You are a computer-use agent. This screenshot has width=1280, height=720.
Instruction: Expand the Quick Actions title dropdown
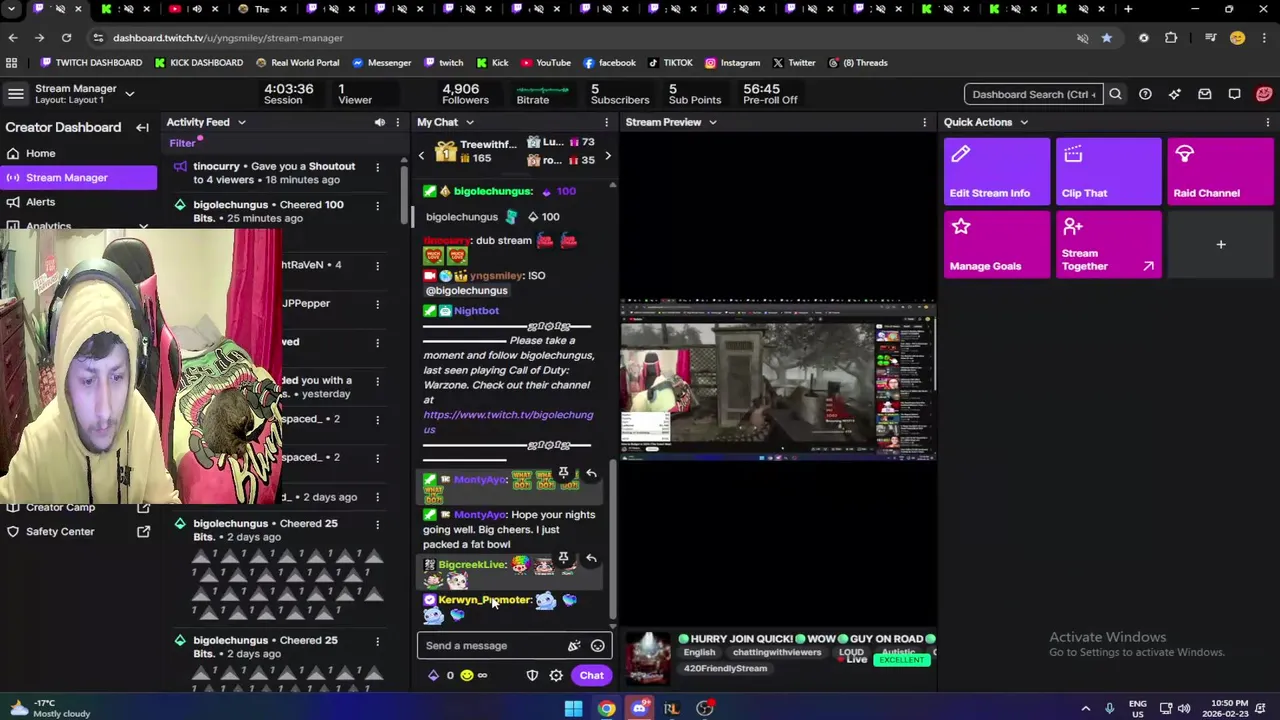click(1023, 122)
